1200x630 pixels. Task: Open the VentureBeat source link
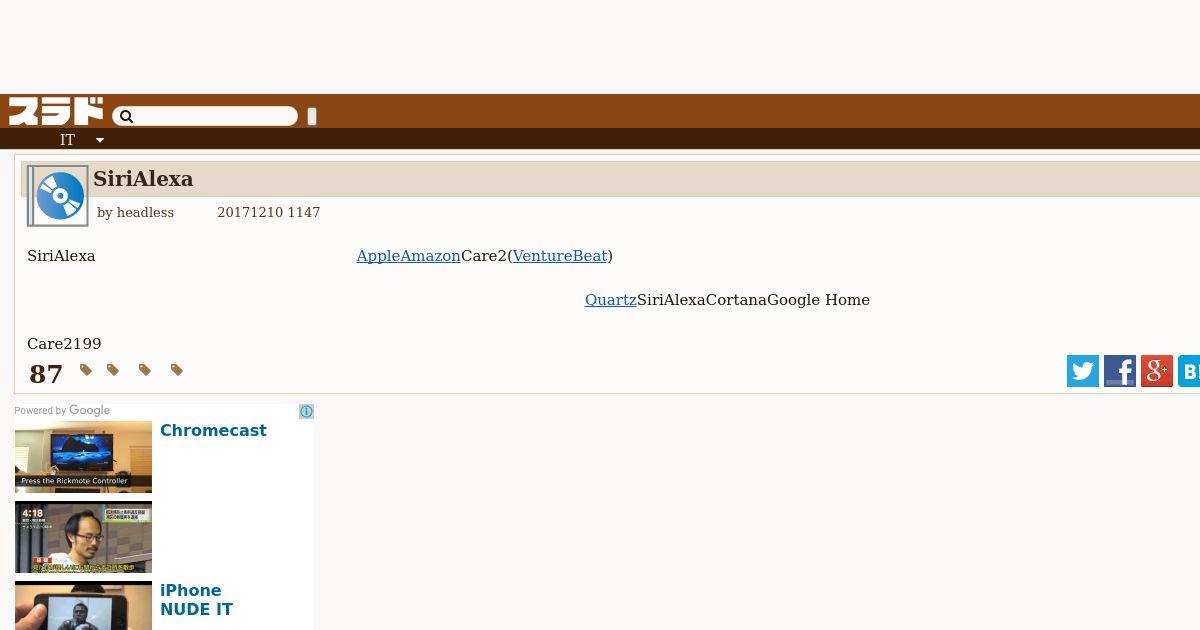pyautogui.click(x=560, y=256)
